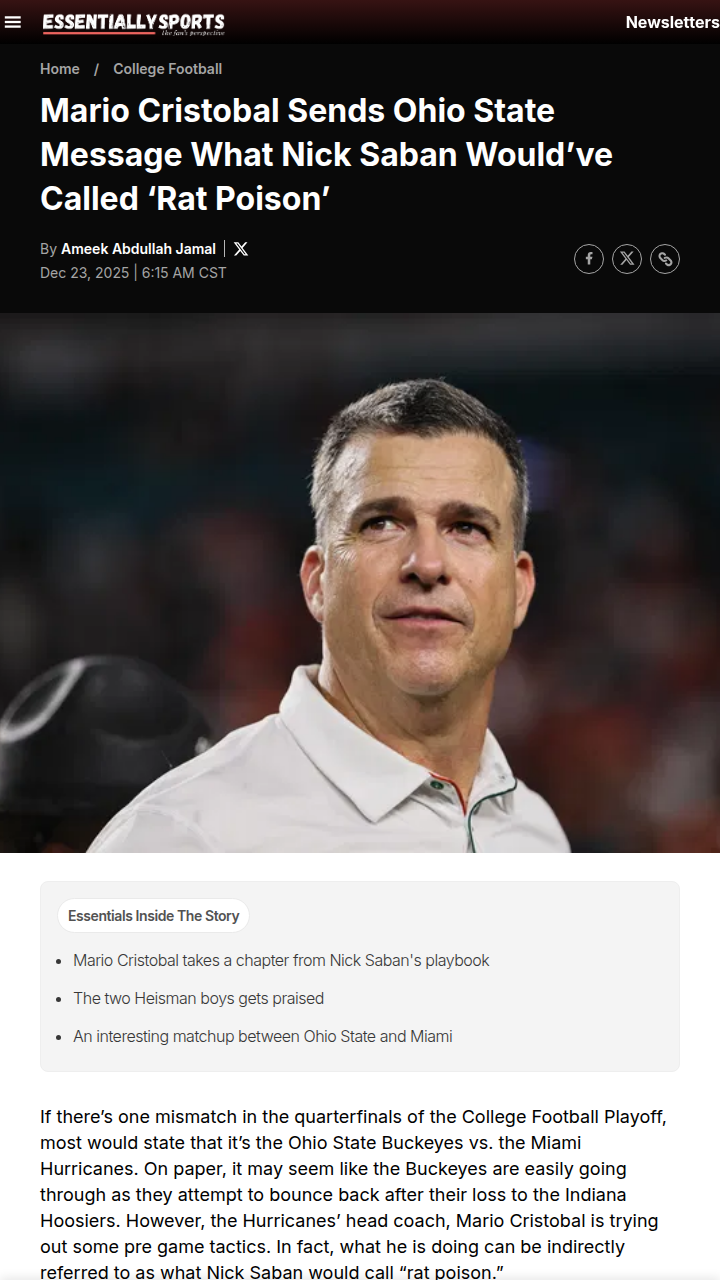720x1280 pixels.
Task: Copy the article link
Action: point(665,259)
